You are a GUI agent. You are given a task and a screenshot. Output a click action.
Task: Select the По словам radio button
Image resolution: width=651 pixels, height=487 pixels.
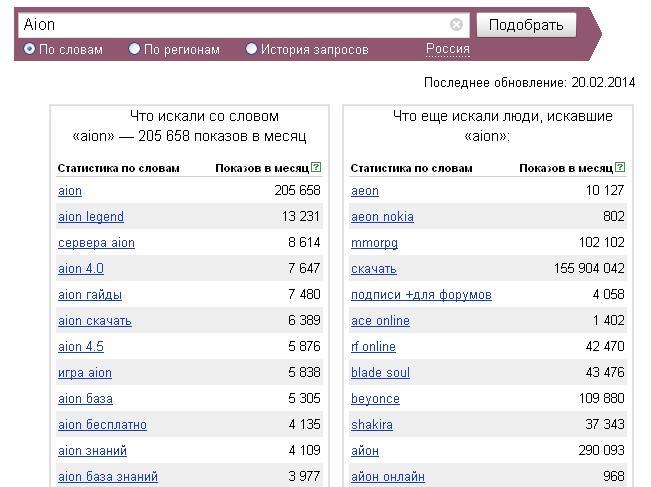(29, 49)
